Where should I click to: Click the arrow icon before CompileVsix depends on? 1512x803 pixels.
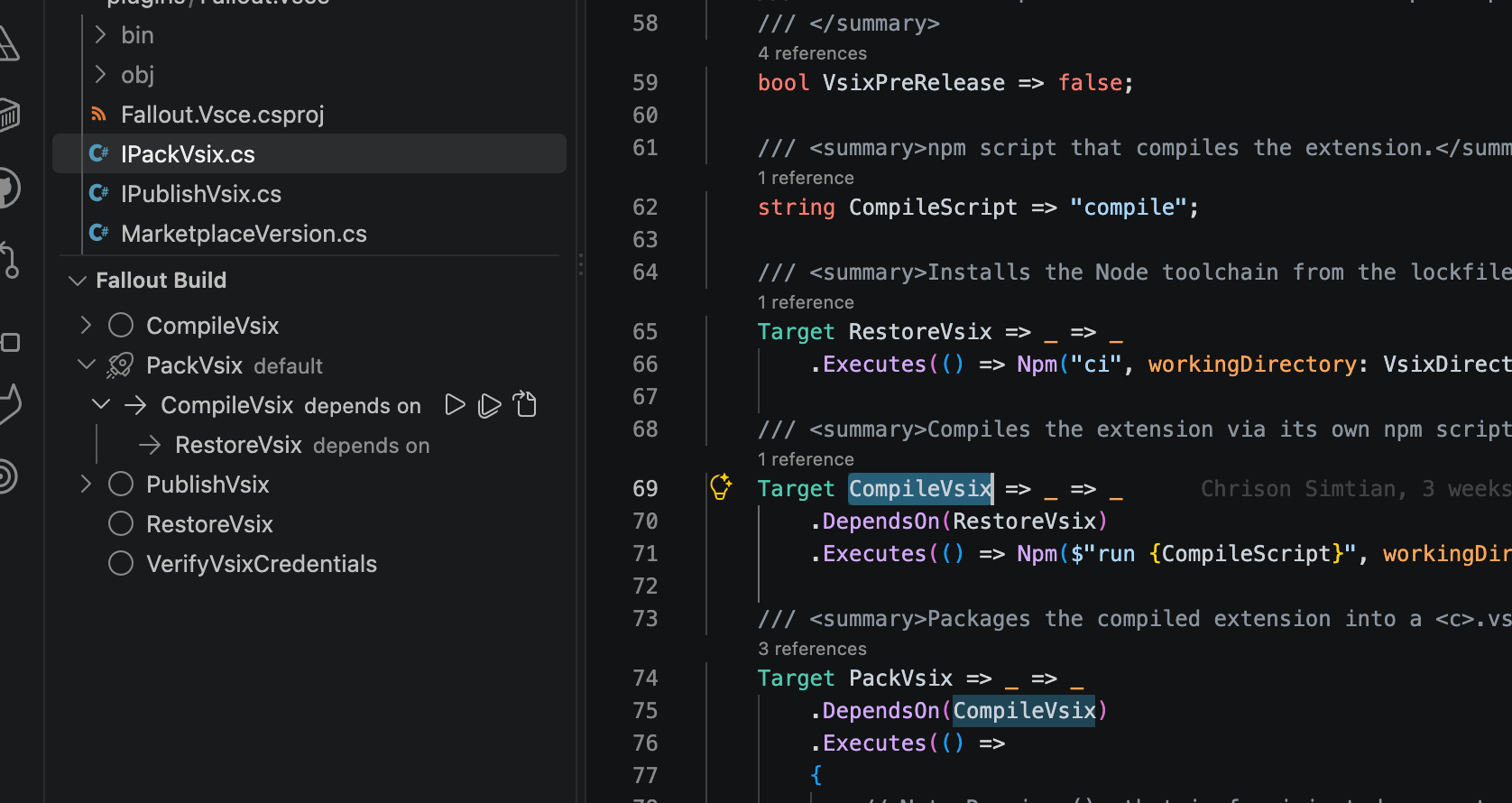135,405
